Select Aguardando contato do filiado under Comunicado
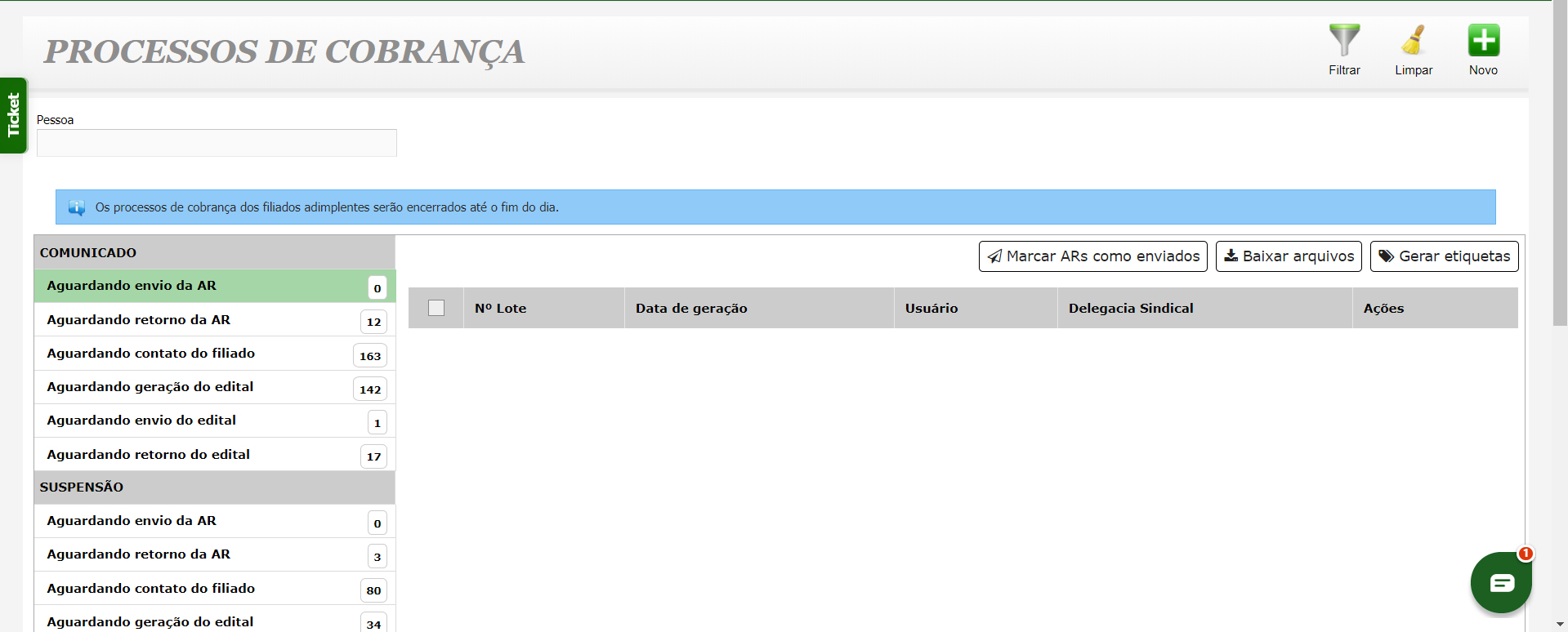 pos(151,354)
